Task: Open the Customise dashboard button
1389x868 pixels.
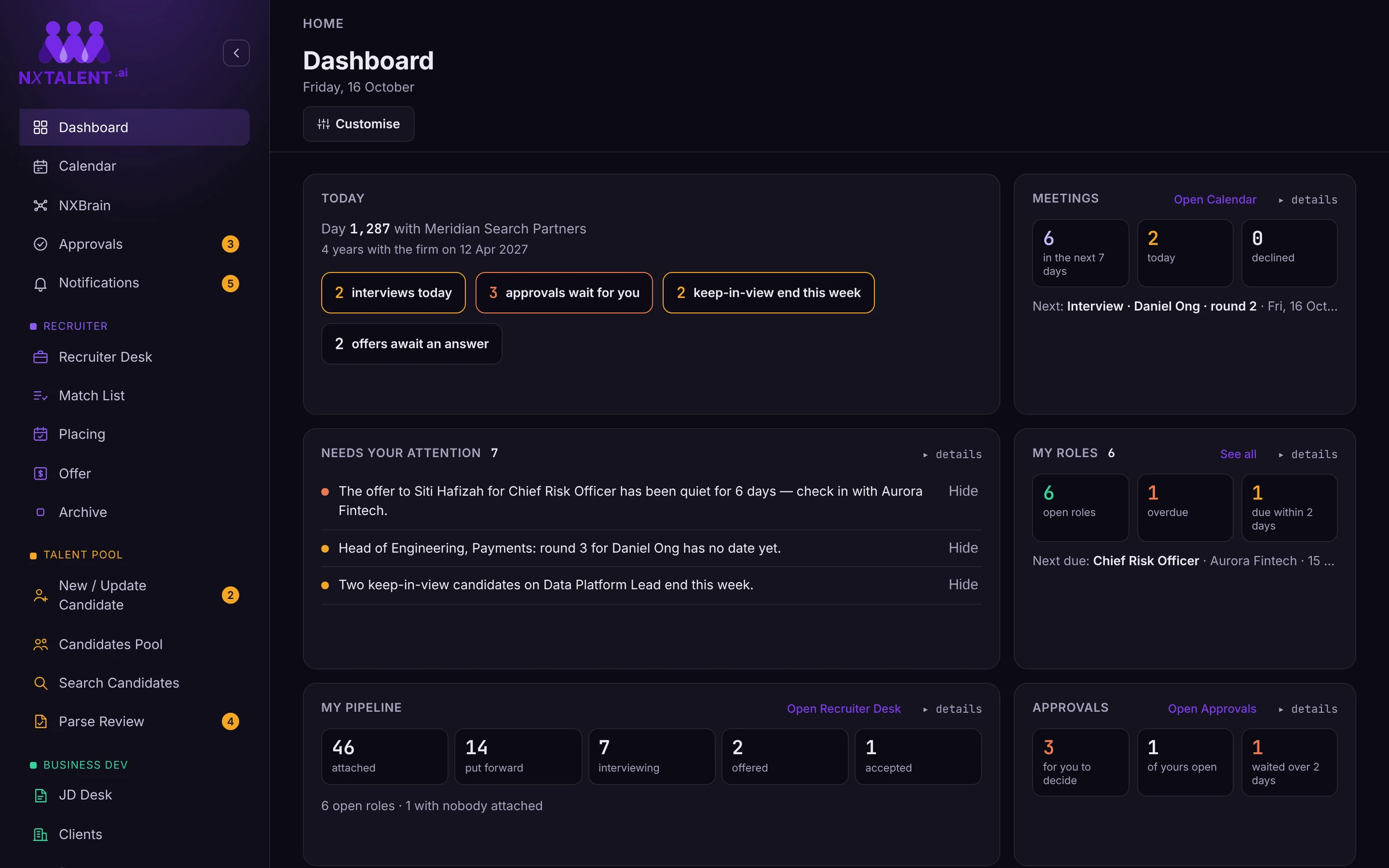Action: tap(359, 124)
